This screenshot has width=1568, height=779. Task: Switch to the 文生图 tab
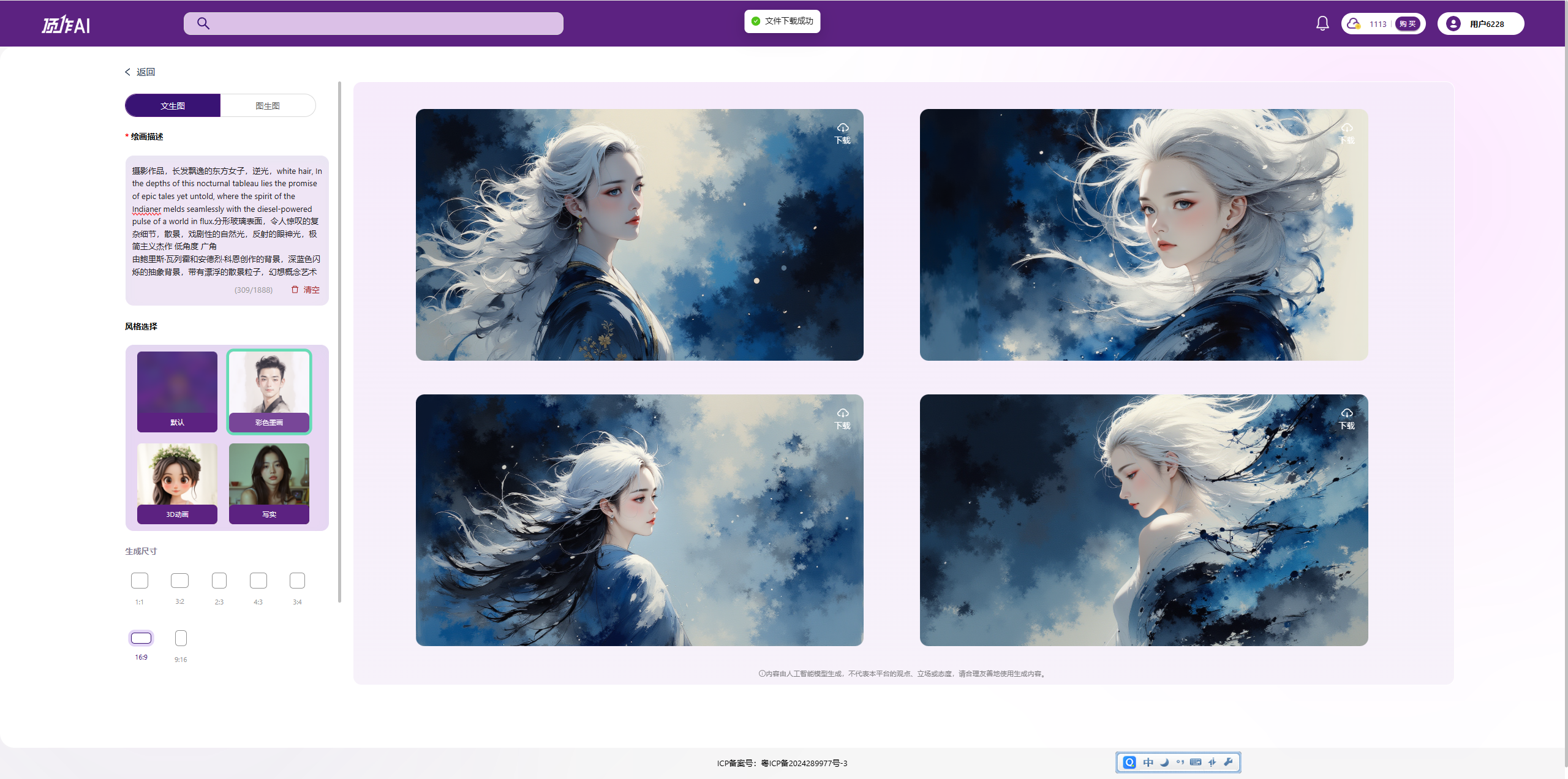pos(173,105)
